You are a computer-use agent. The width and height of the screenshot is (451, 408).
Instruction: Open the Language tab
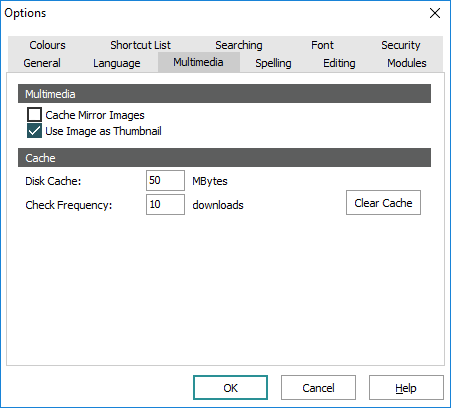click(x=117, y=63)
